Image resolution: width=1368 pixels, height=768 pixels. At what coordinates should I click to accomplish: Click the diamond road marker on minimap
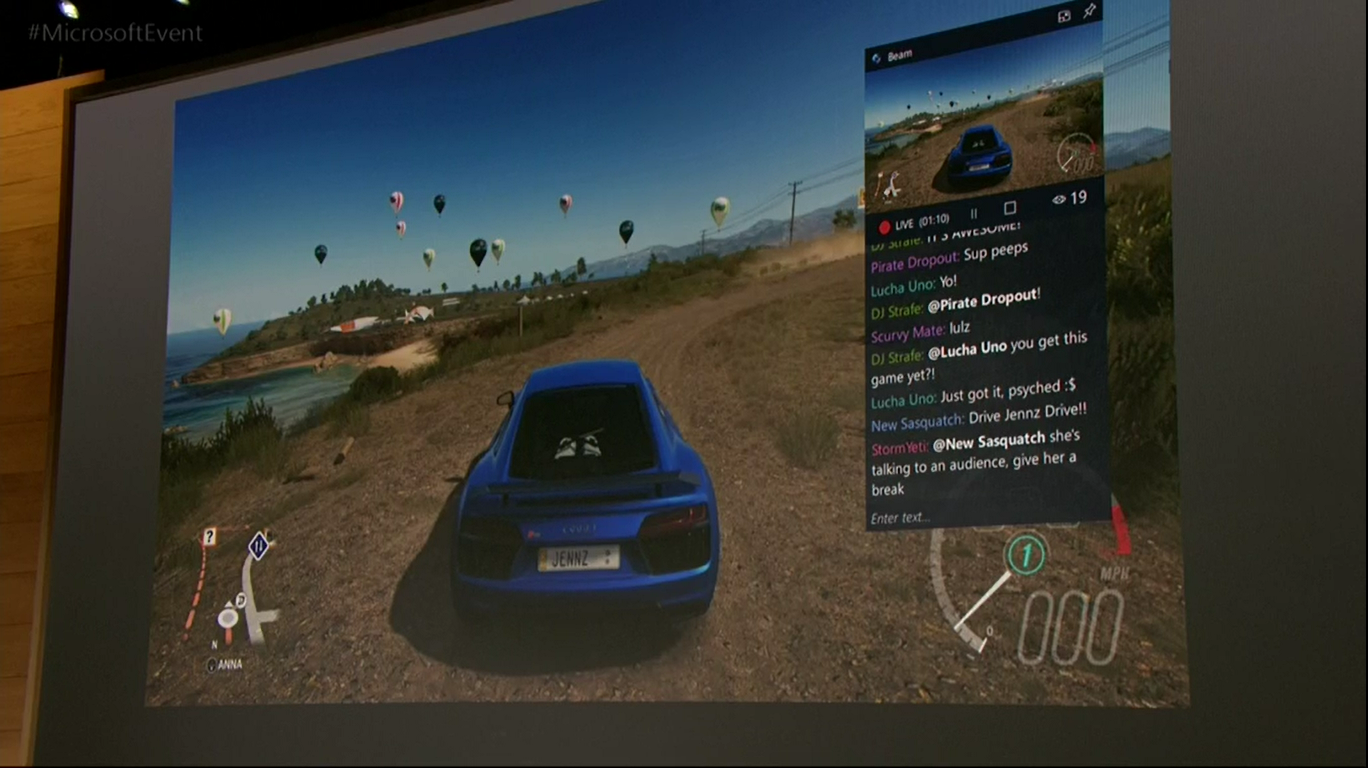click(x=258, y=546)
